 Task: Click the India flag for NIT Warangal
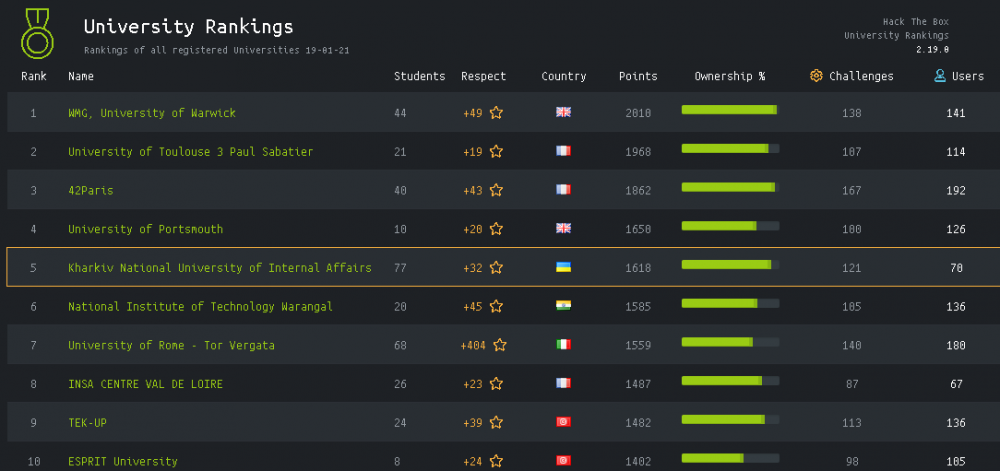click(x=563, y=306)
